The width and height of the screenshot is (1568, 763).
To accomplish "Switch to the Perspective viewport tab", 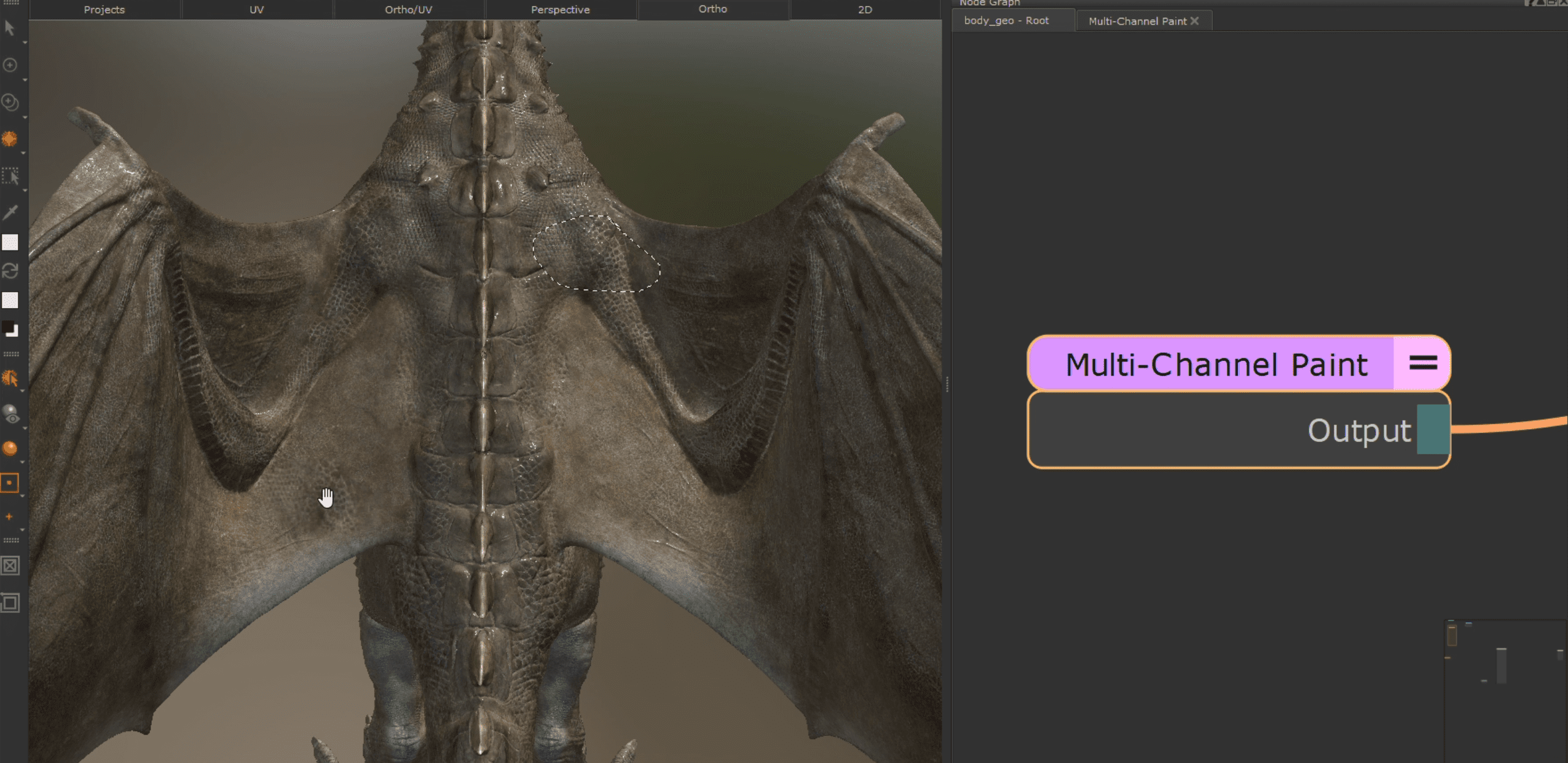I will coord(559,9).
